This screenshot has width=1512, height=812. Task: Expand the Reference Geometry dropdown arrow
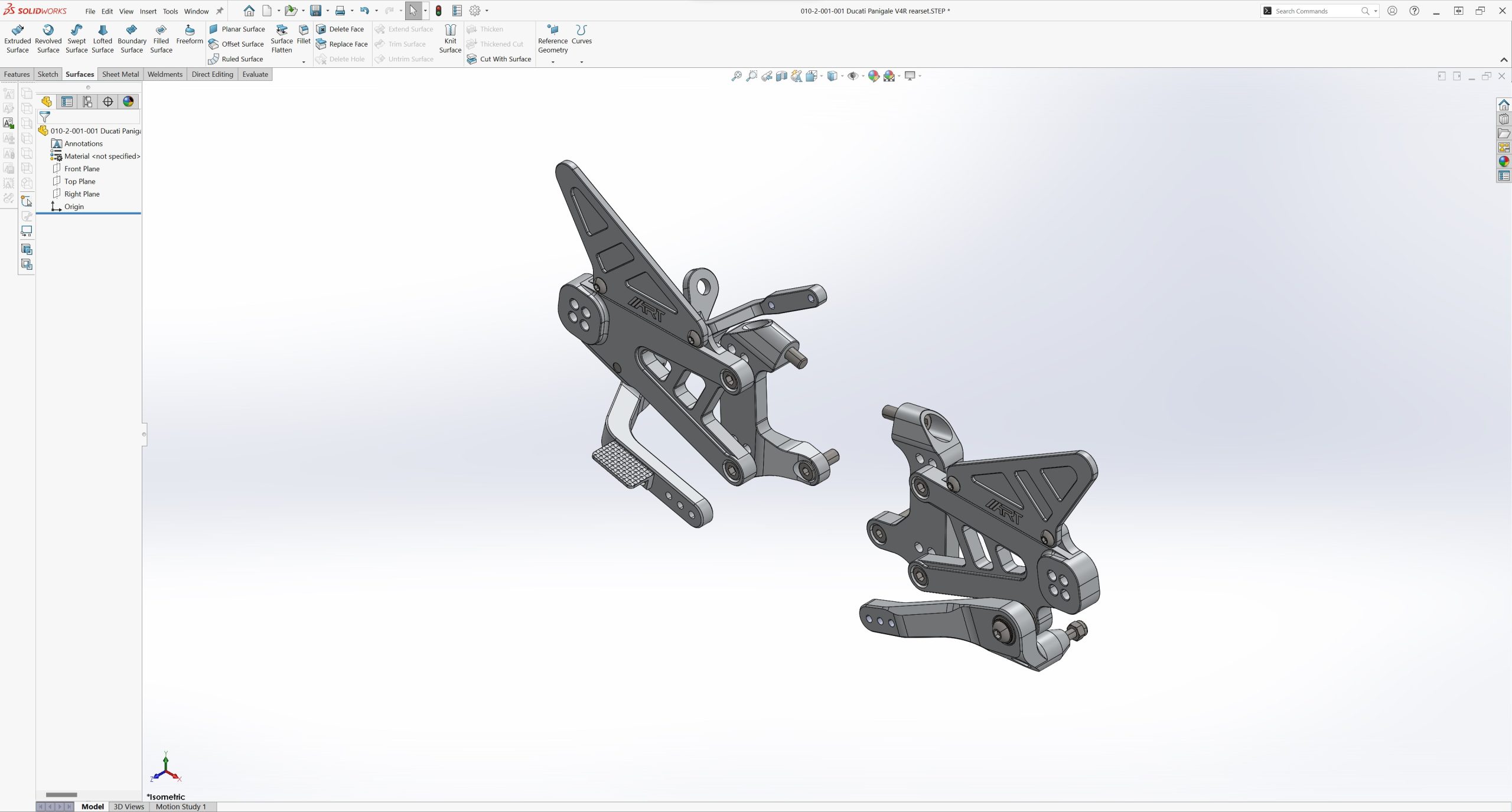click(553, 62)
